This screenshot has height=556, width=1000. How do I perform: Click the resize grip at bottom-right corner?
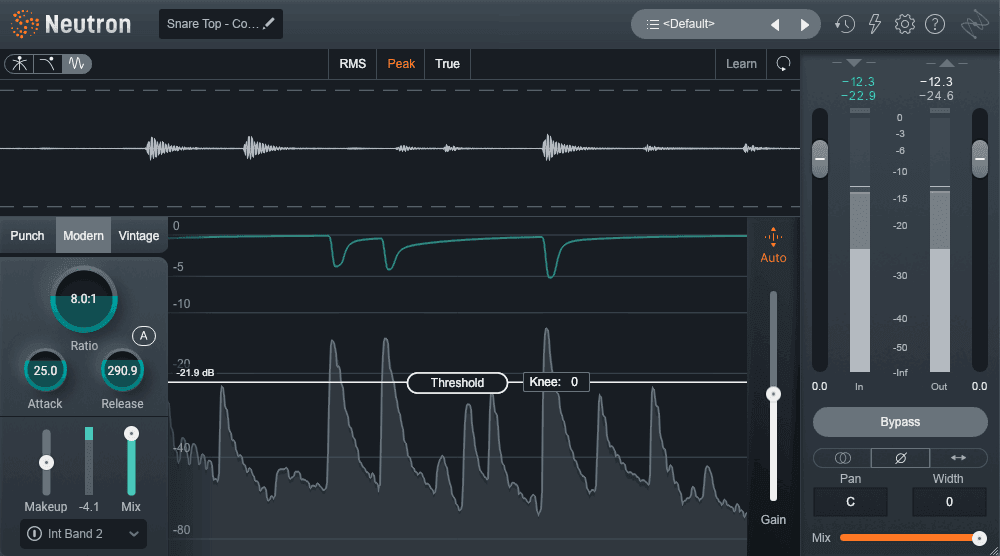(994, 551)
